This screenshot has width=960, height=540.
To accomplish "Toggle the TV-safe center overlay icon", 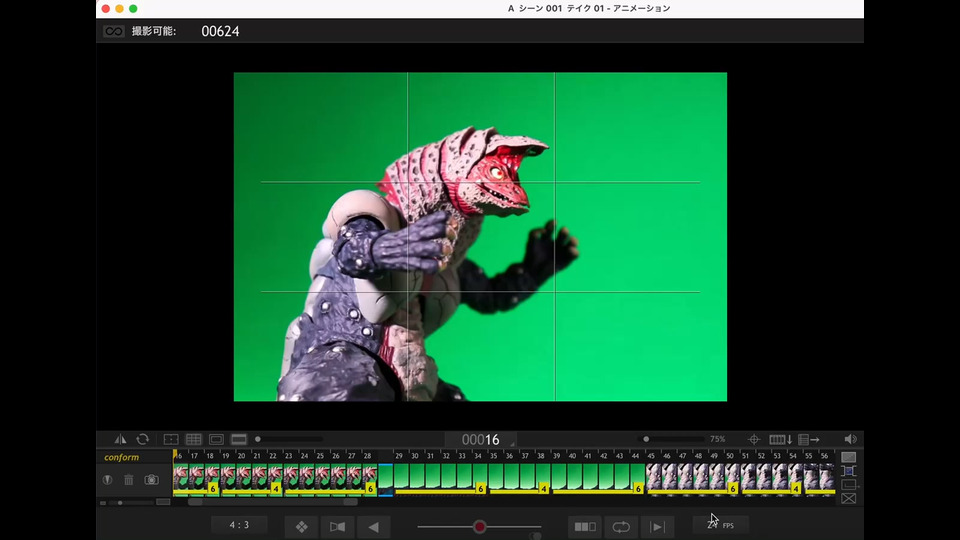I will click(x=171, y=439).
